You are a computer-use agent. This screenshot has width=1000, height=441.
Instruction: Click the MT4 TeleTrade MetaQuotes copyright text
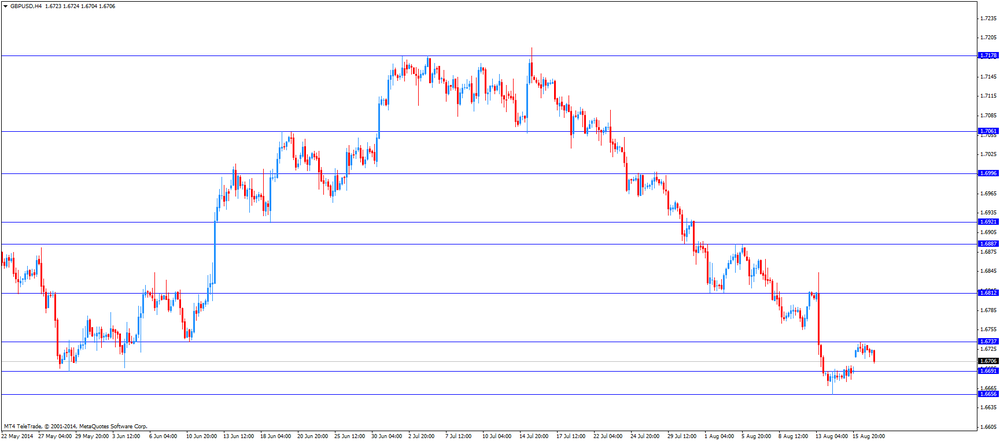(75, 426)
